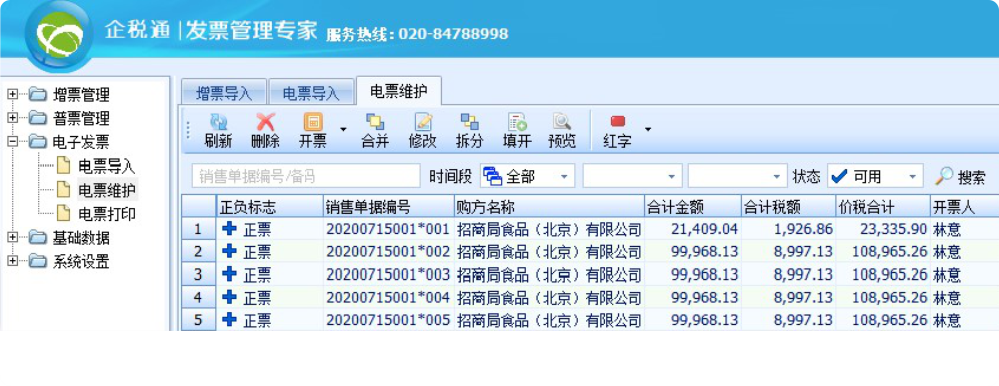Click the blue plus icon in row 1
Viewport: 999px width, 386px height.
point(229,229)
